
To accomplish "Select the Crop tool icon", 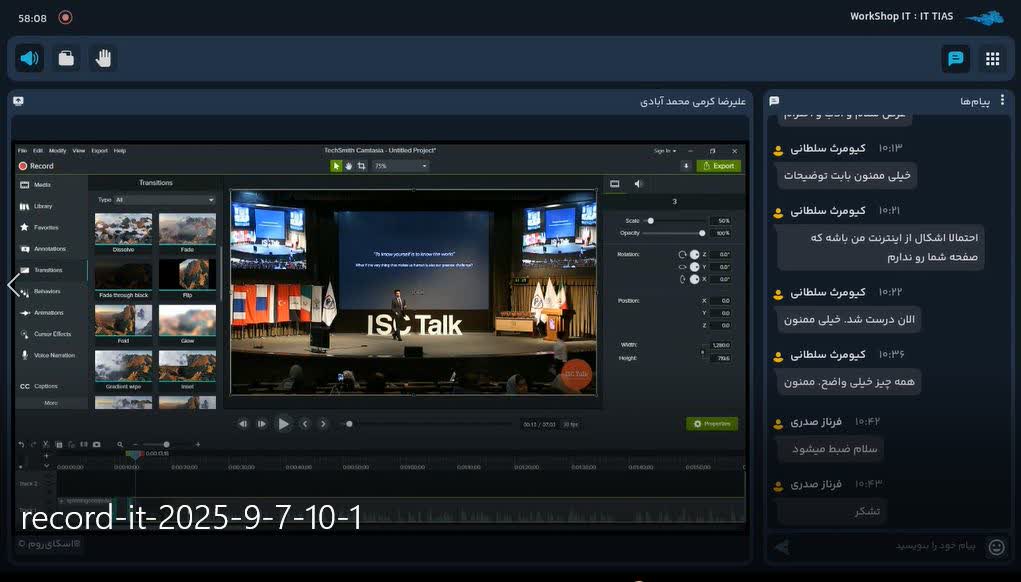I will (x=361, y=166).
